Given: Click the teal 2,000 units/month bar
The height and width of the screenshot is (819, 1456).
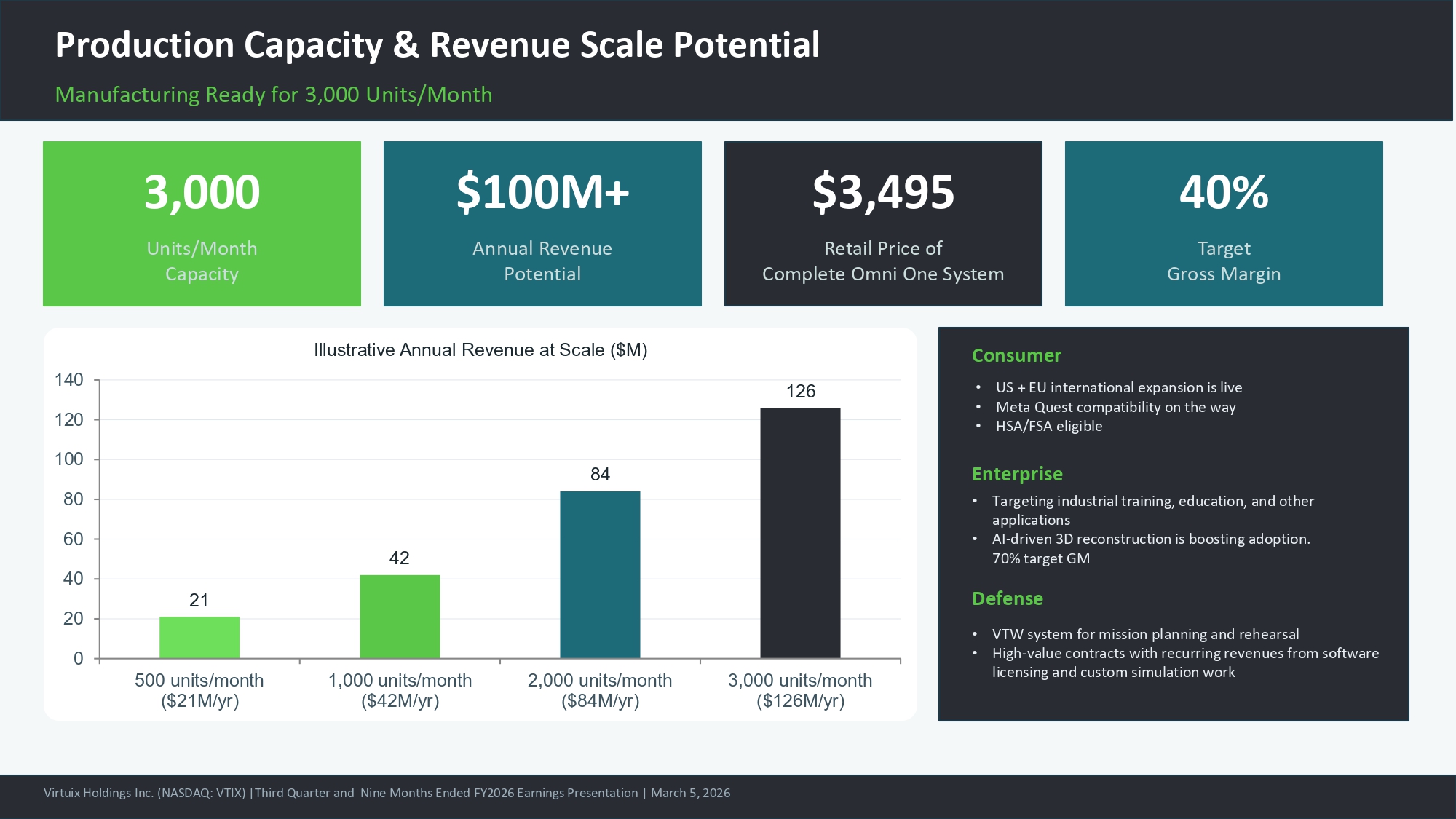Looking at the screenshot, I should tap(600, 574).
